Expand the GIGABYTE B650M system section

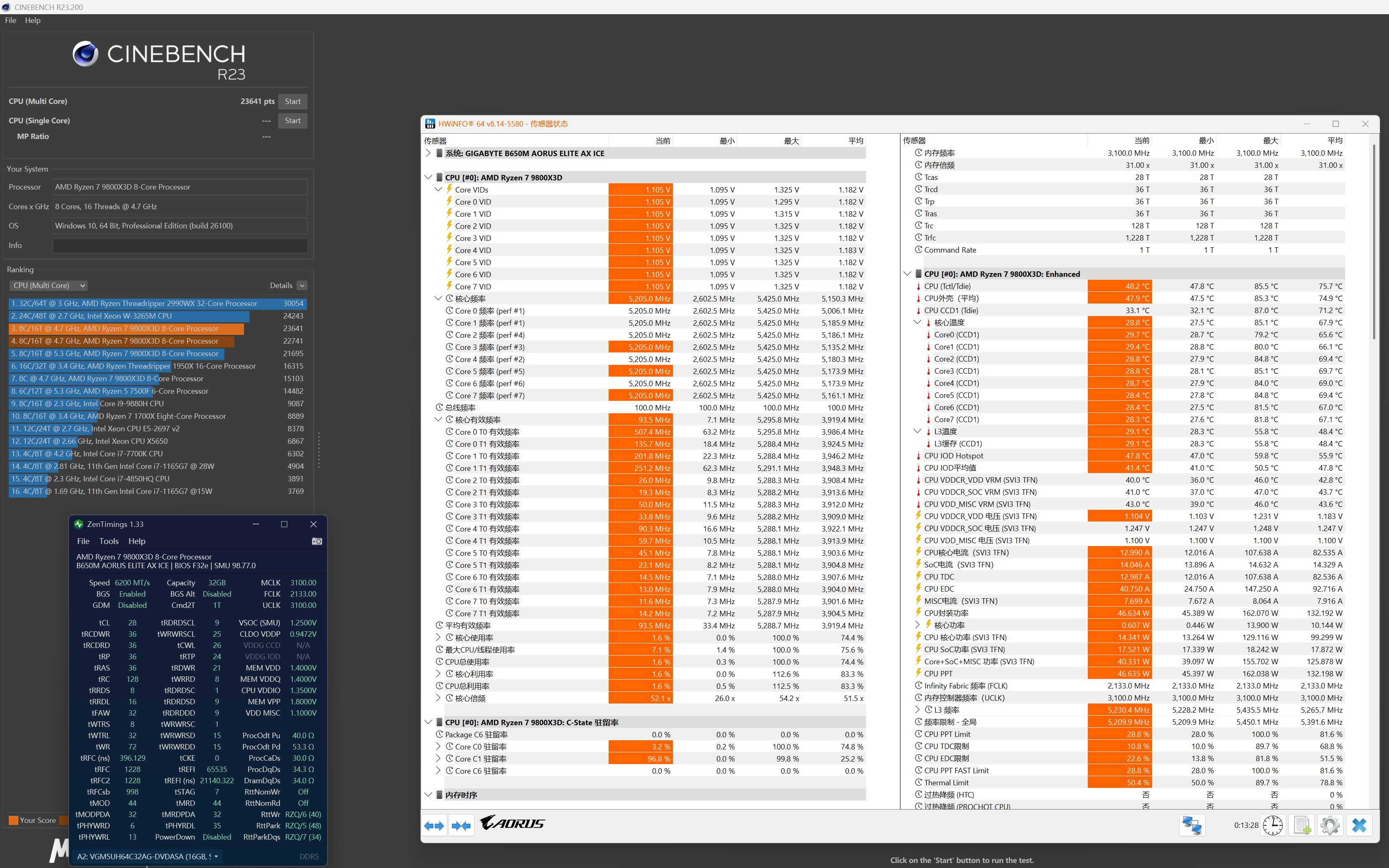click(x=428, y=153)
